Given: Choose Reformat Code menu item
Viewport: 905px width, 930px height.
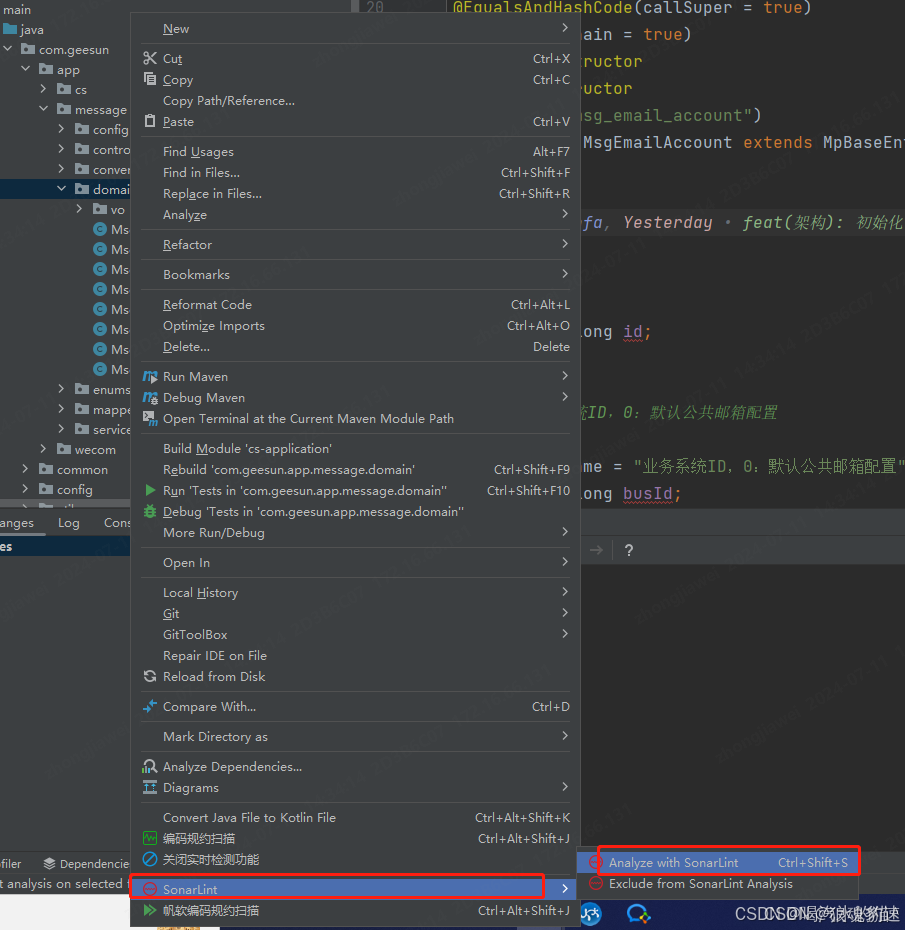Looking at the screenshot, I should coord(355,304).
